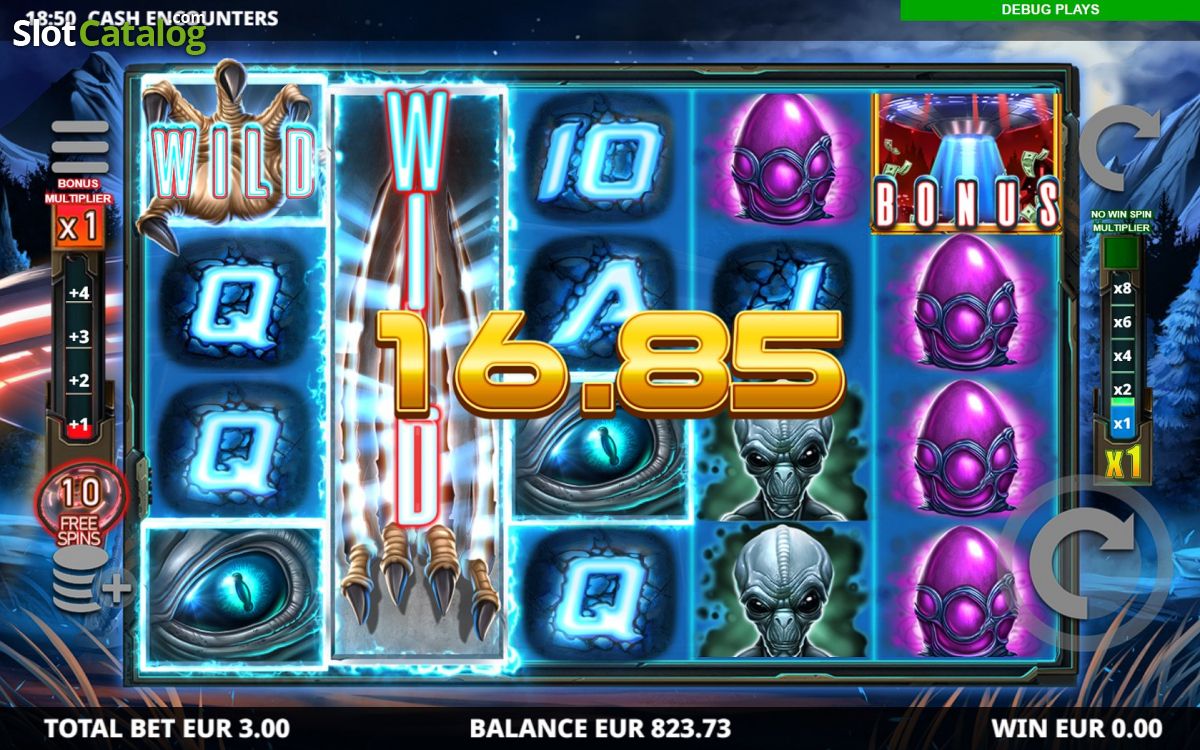Image resolution: width=1200 pixels, height=750 pixels.
Task: Select the +4 bonus multiplier step
Action: pyautogui.click(x=79, y=293)
